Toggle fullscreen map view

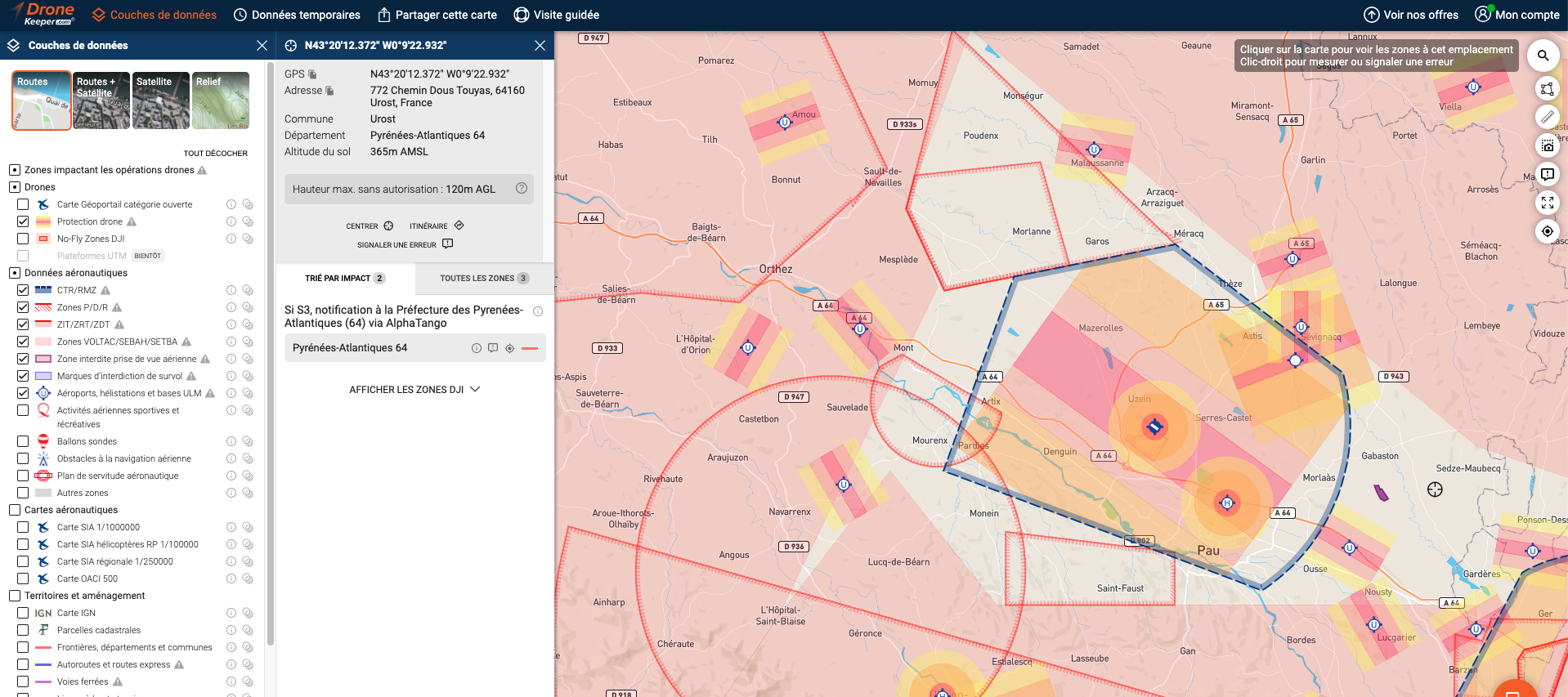click(x=1547, y=202)
